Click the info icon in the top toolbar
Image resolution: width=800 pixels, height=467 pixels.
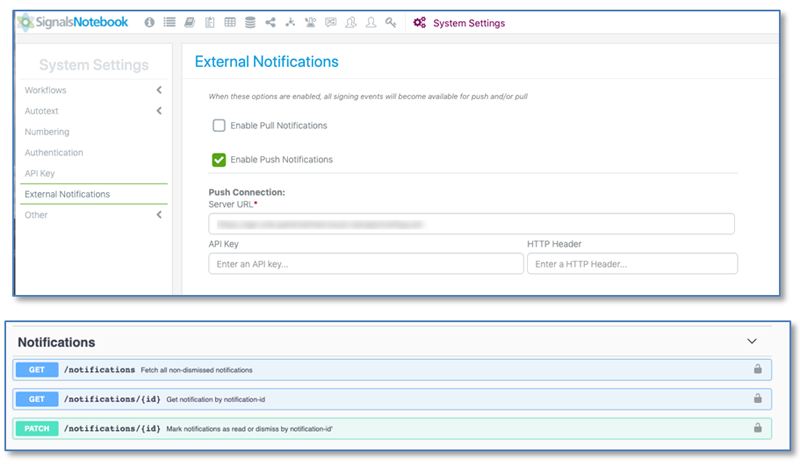(150, 22)
